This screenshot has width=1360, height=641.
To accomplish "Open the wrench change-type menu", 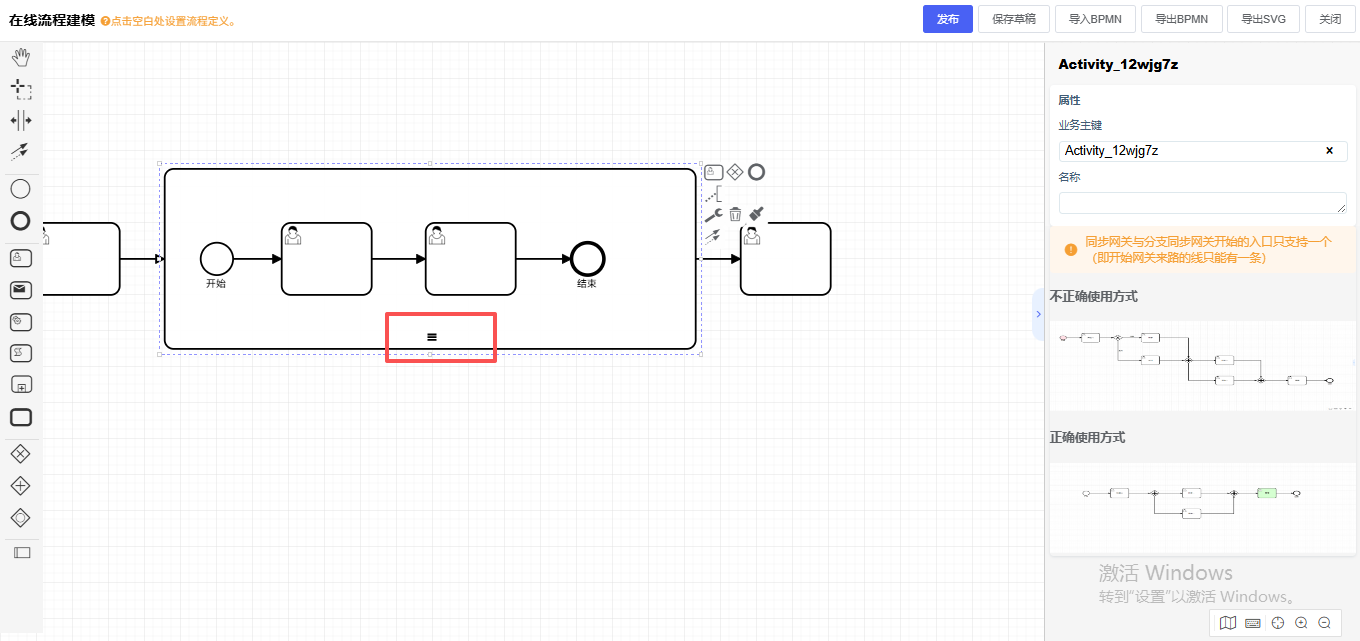I will [x=713, y=214].
